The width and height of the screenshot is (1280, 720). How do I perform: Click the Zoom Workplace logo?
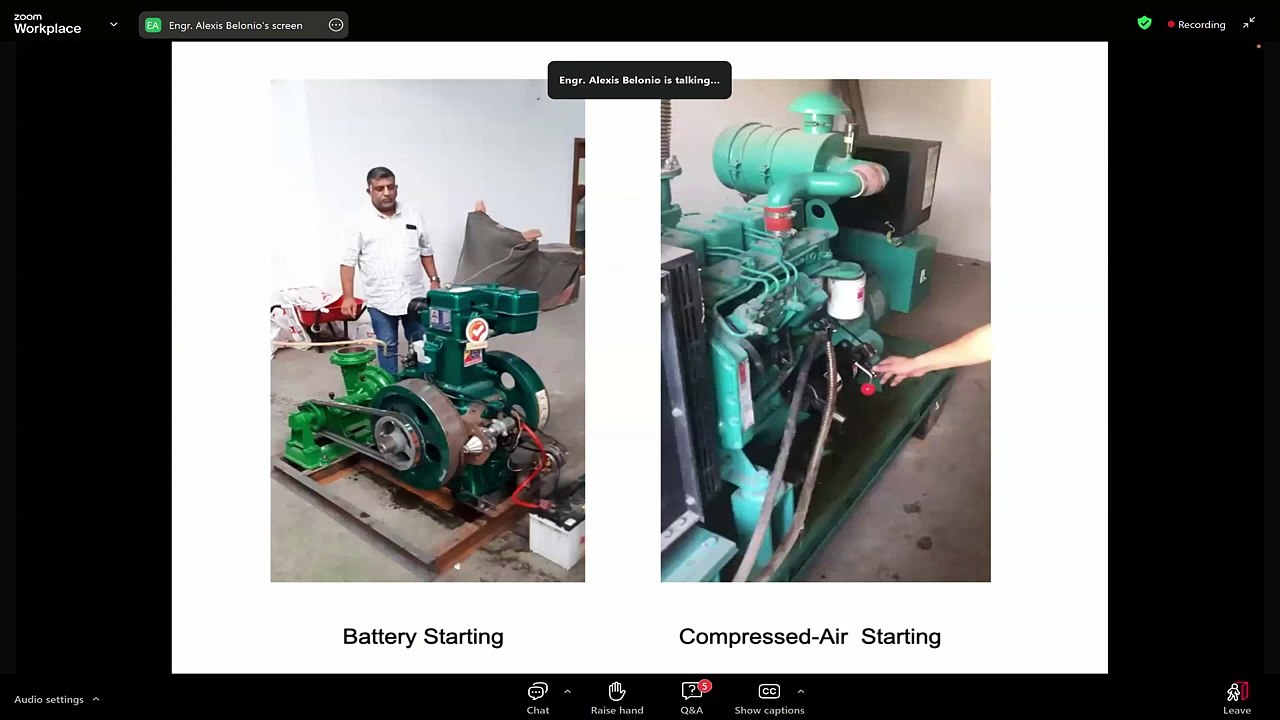pos(47,24)
